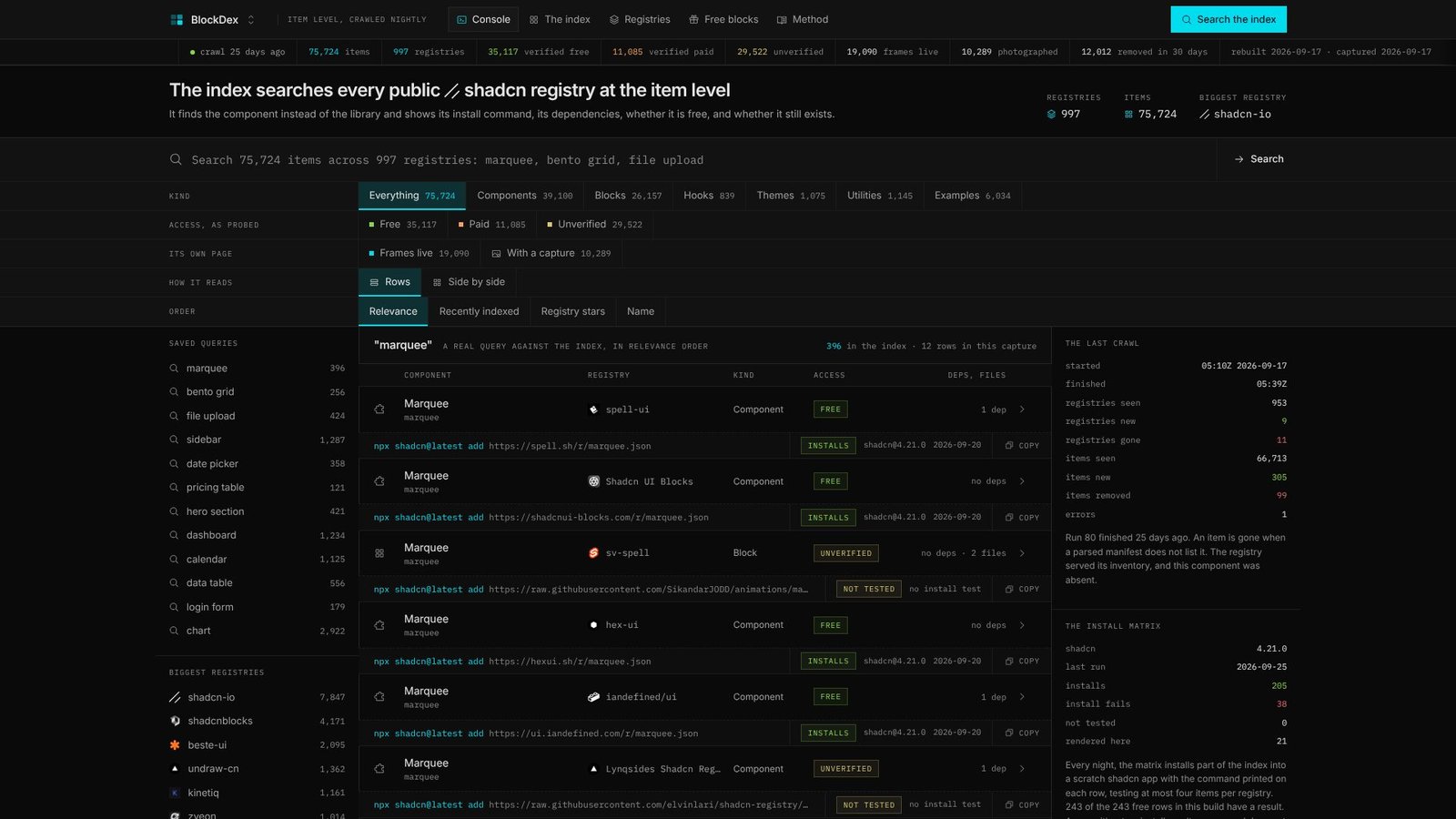
Task: Expand the hex-ui Marquee row chevron
Action: (x=1022, y=625)
